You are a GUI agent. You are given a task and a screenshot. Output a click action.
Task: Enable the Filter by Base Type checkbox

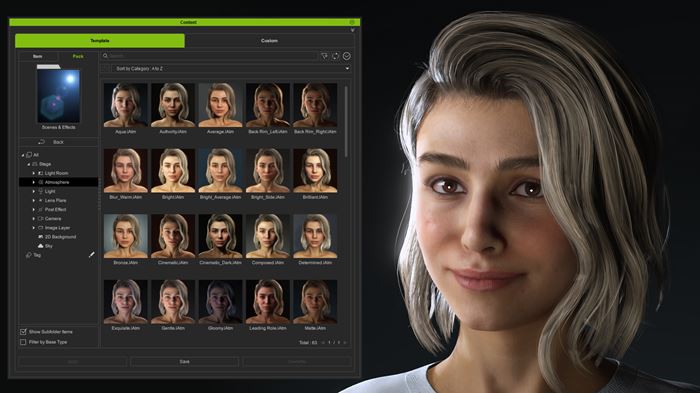tap(23, 342)
